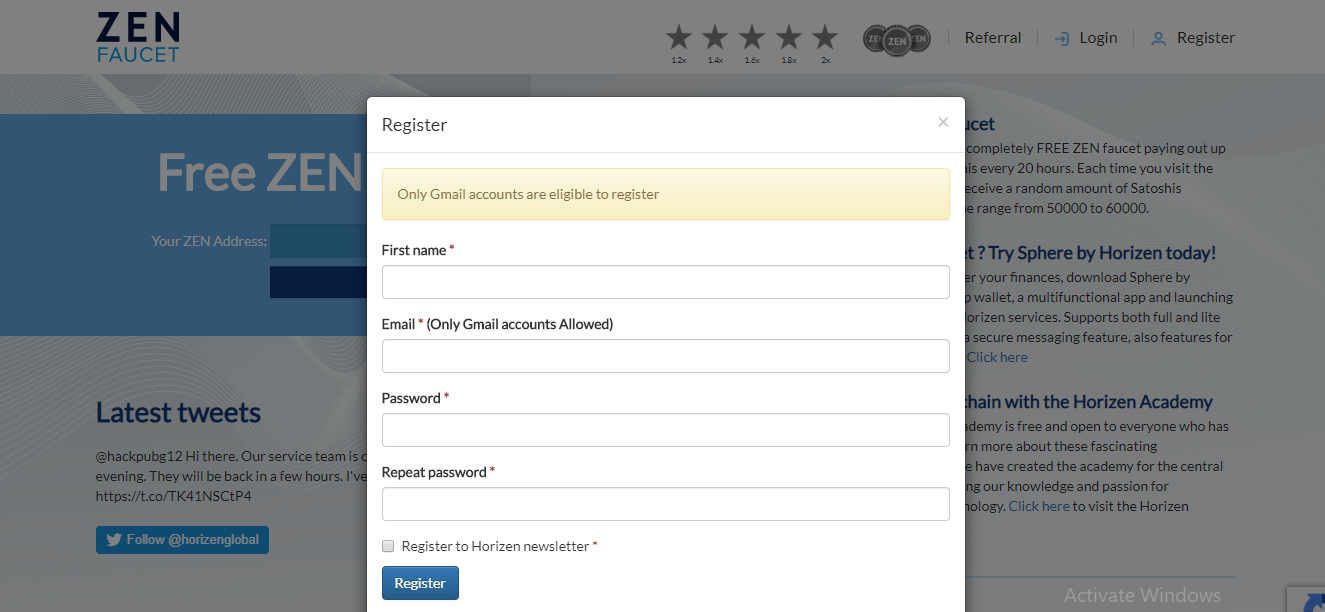Open the Referral menu item
The height and width of the screenshot is (612, 1325).
tap(993, 38)
